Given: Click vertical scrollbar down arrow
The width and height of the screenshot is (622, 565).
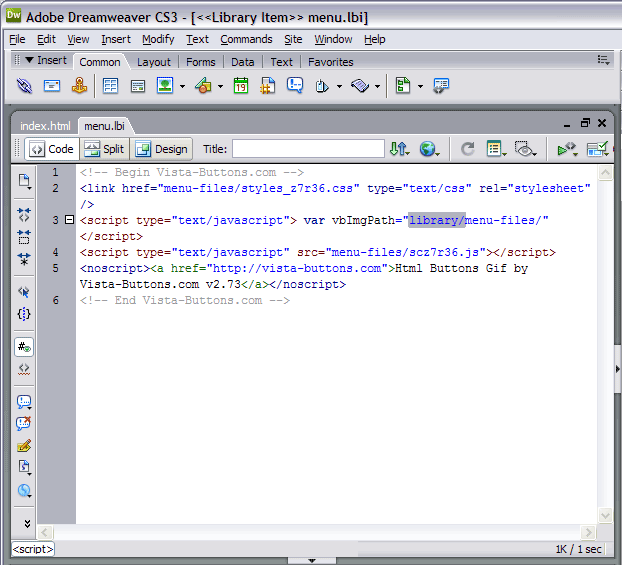Looking at the screenshot, I should pos(605,515).
